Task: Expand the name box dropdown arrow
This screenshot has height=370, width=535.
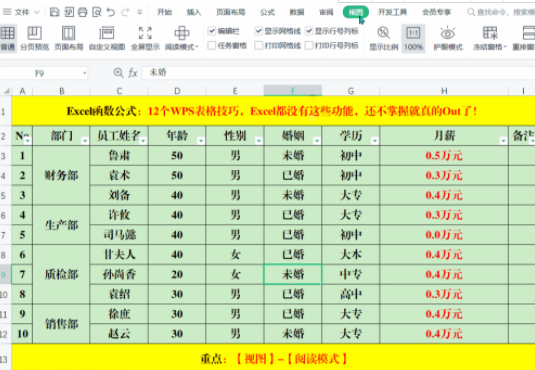Action: tap(84, 73)
